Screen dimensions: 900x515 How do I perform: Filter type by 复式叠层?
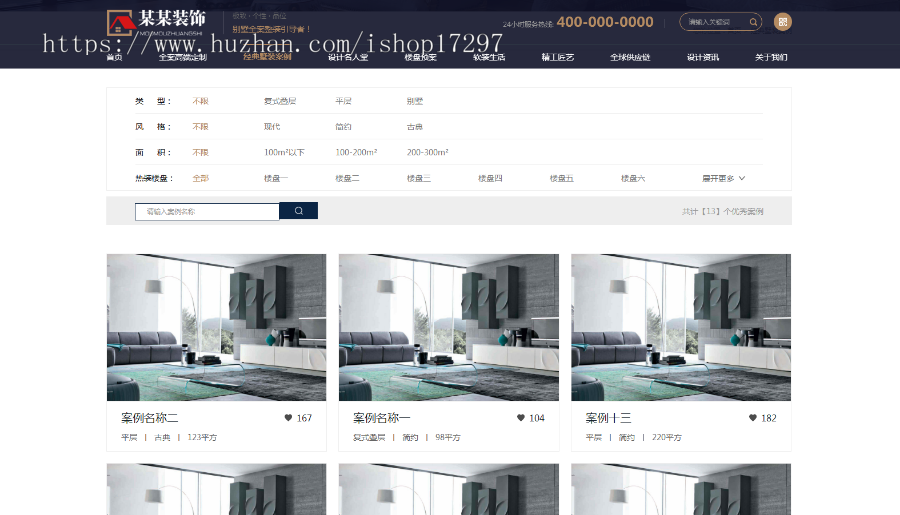(x=280, y=101)
